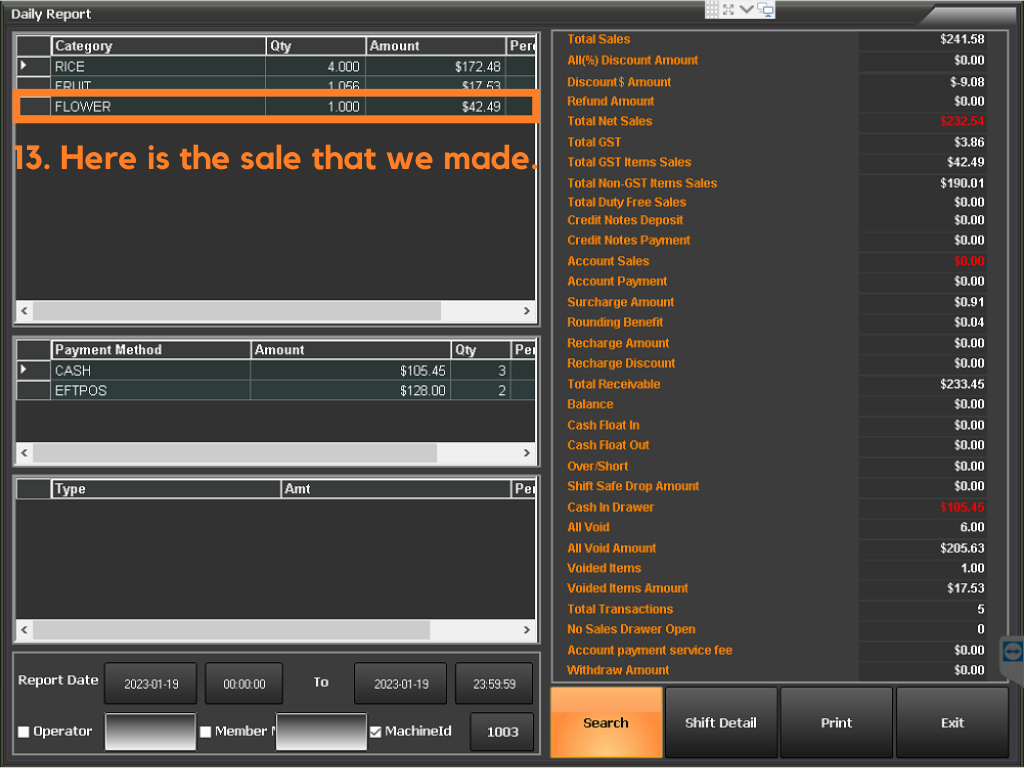This screenshot has height=768, width=1024.
Task: Click the grid grip icon in top toolbar
Action: (x=712, y=9)
